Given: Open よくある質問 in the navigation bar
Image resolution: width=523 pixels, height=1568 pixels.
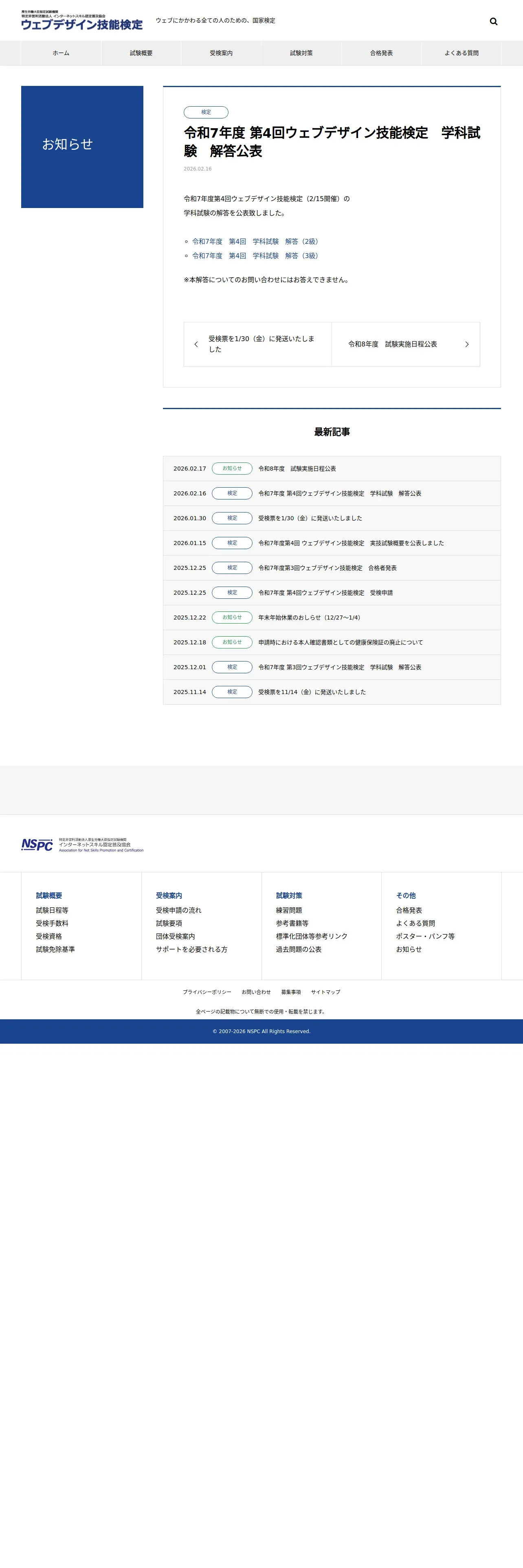Looking at the screenshot, I should tap(461, 53).
